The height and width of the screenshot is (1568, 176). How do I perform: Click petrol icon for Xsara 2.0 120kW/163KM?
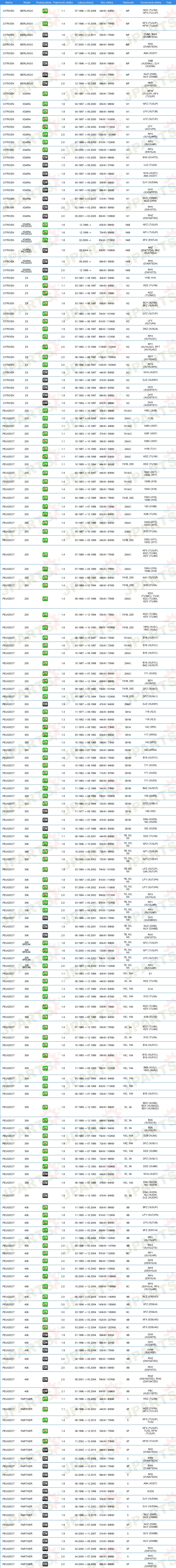click(x=45, y=135)
